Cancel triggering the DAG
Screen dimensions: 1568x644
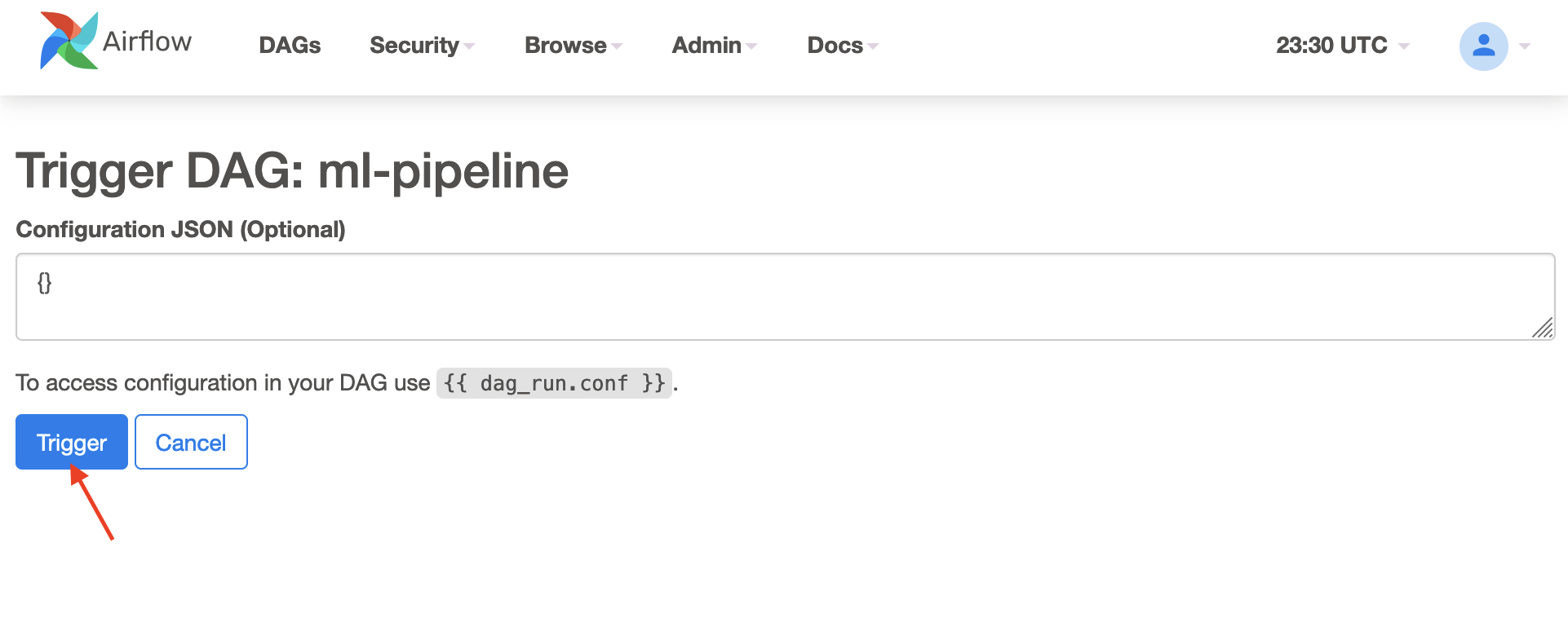coord(191,442)
